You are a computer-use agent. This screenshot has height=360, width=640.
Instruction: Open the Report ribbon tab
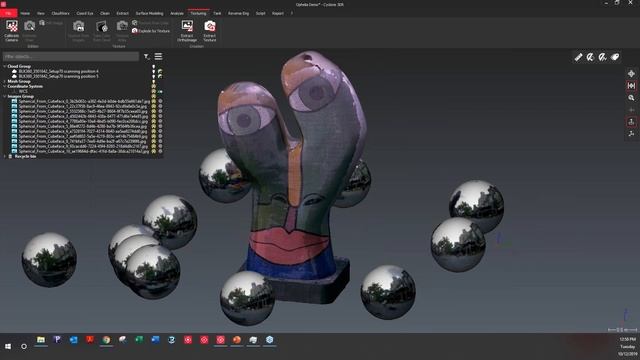pyautogui.click(x=278, y=13)
